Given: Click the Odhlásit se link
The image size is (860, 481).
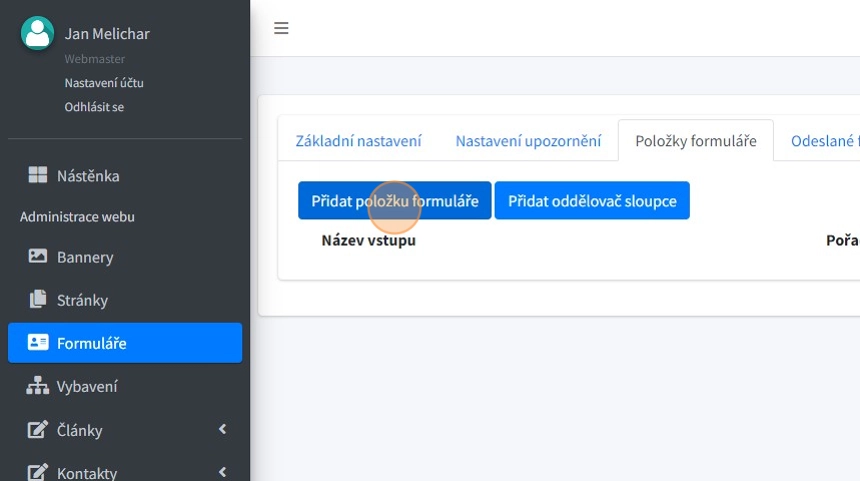Looking at the screenshot, I should 94,107.
